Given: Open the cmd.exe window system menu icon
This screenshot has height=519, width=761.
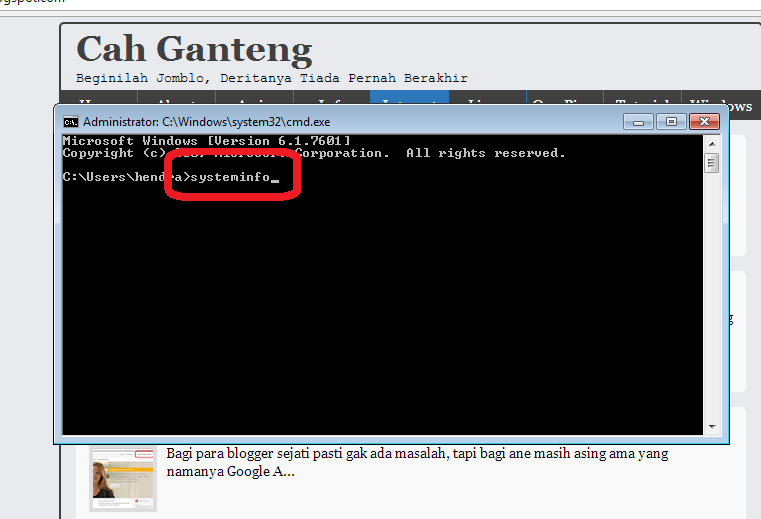Looking at the screenshot, I should click(71, 122).
